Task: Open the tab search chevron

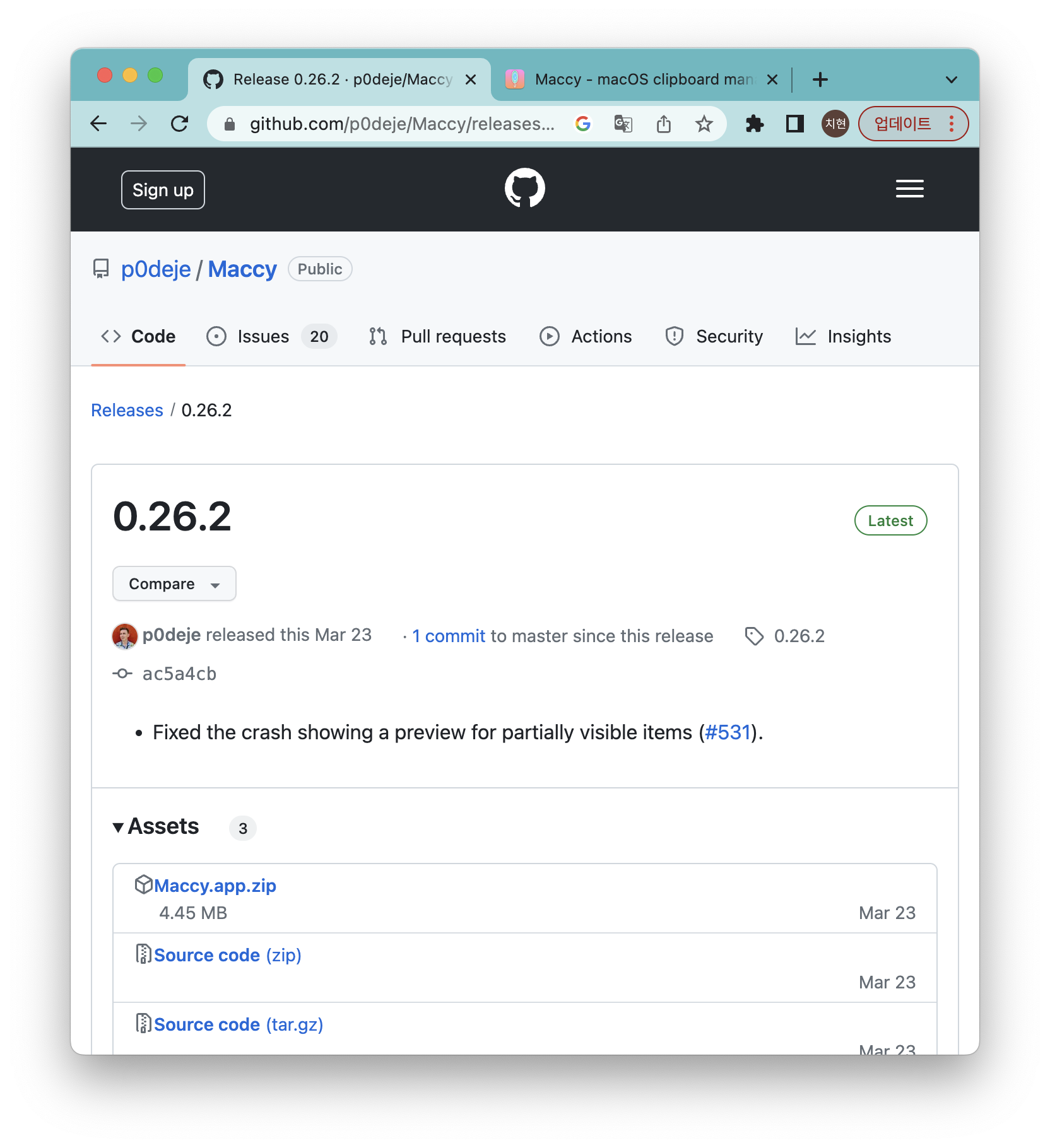Action: pyautogui.click(x=952, y=79)
